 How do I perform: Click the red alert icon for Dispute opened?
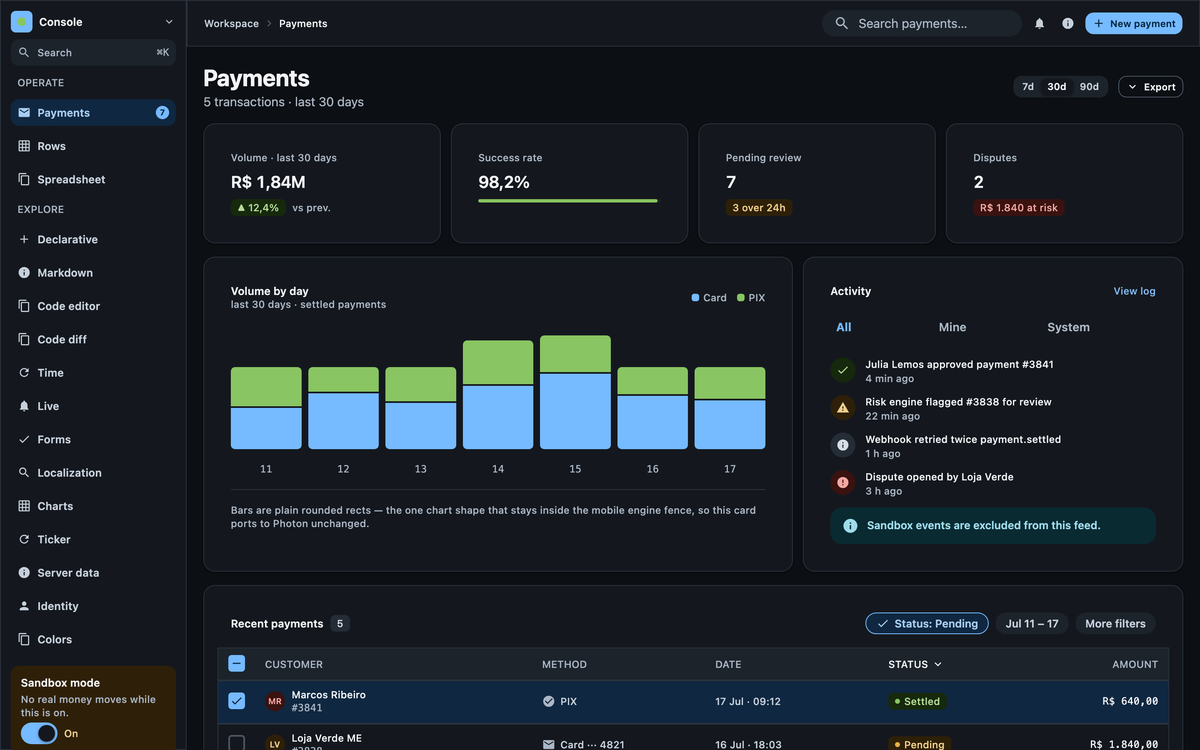(843, 483)
